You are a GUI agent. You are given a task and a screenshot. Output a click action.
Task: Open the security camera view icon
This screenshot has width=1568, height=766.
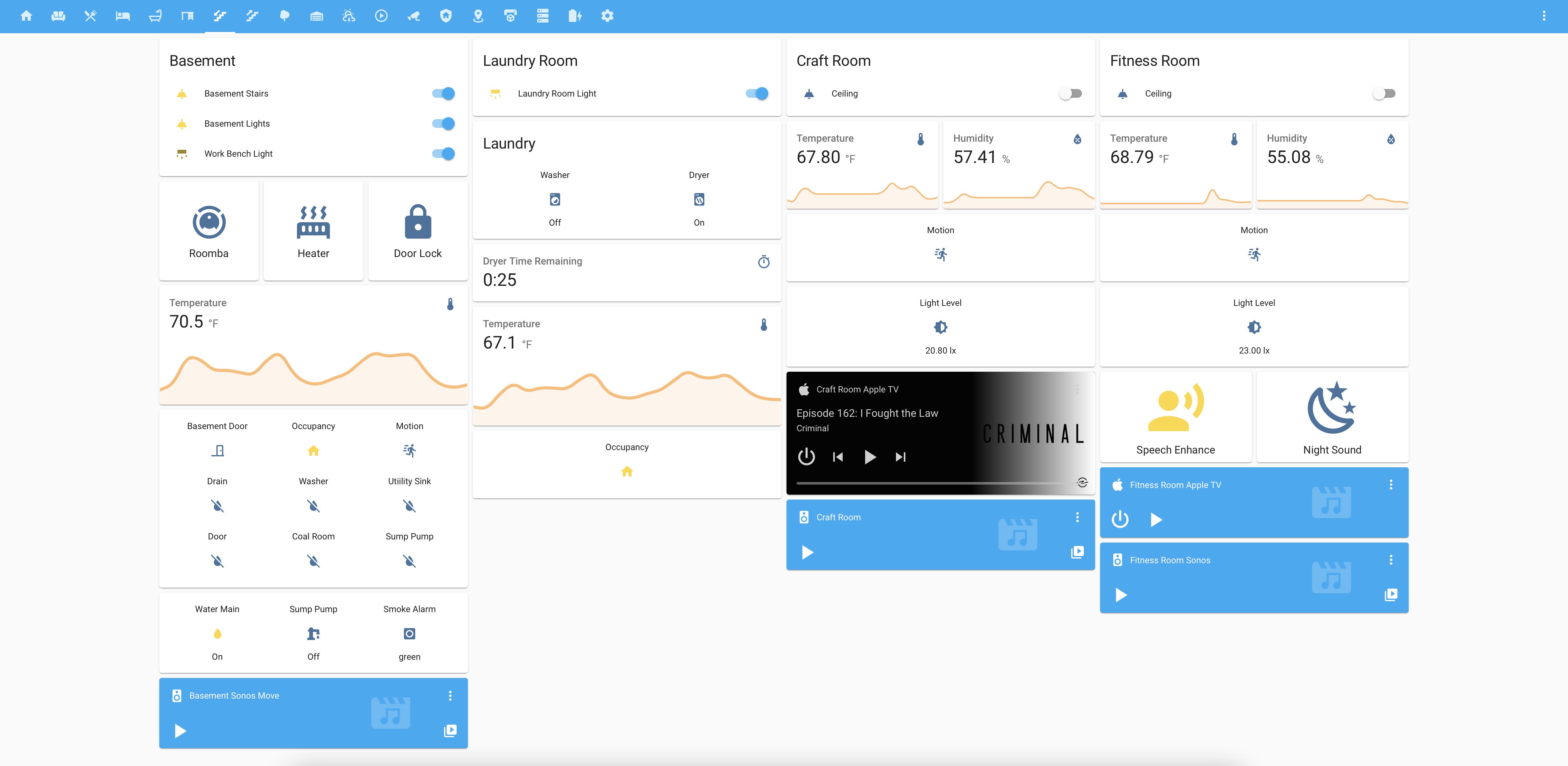[x=413, y=16]
